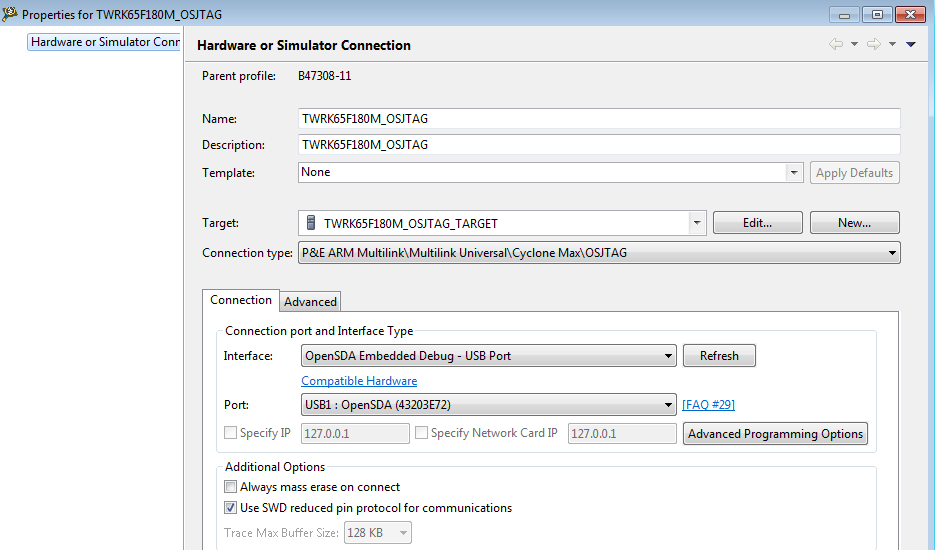Select the Connection tab
The width and height of the screenshot is (935, 550).
tap(241, 300)
